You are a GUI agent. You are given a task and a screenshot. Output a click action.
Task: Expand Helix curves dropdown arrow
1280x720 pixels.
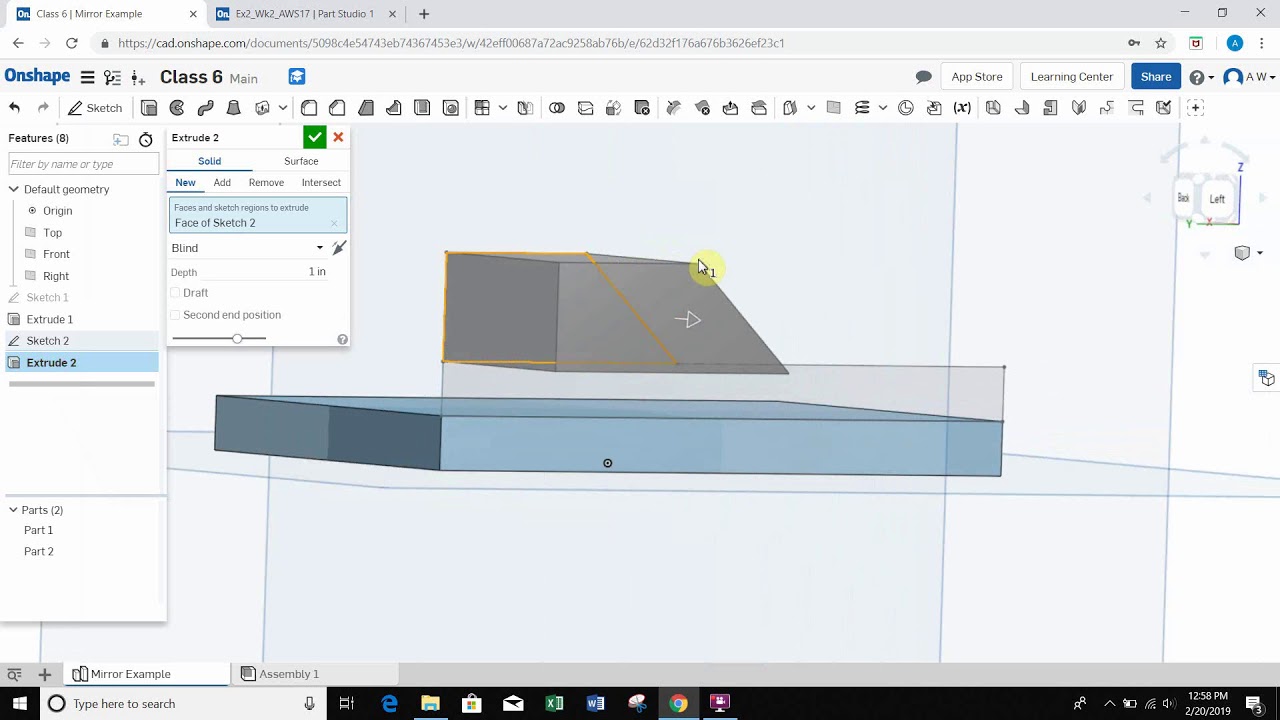click(883, 108)
